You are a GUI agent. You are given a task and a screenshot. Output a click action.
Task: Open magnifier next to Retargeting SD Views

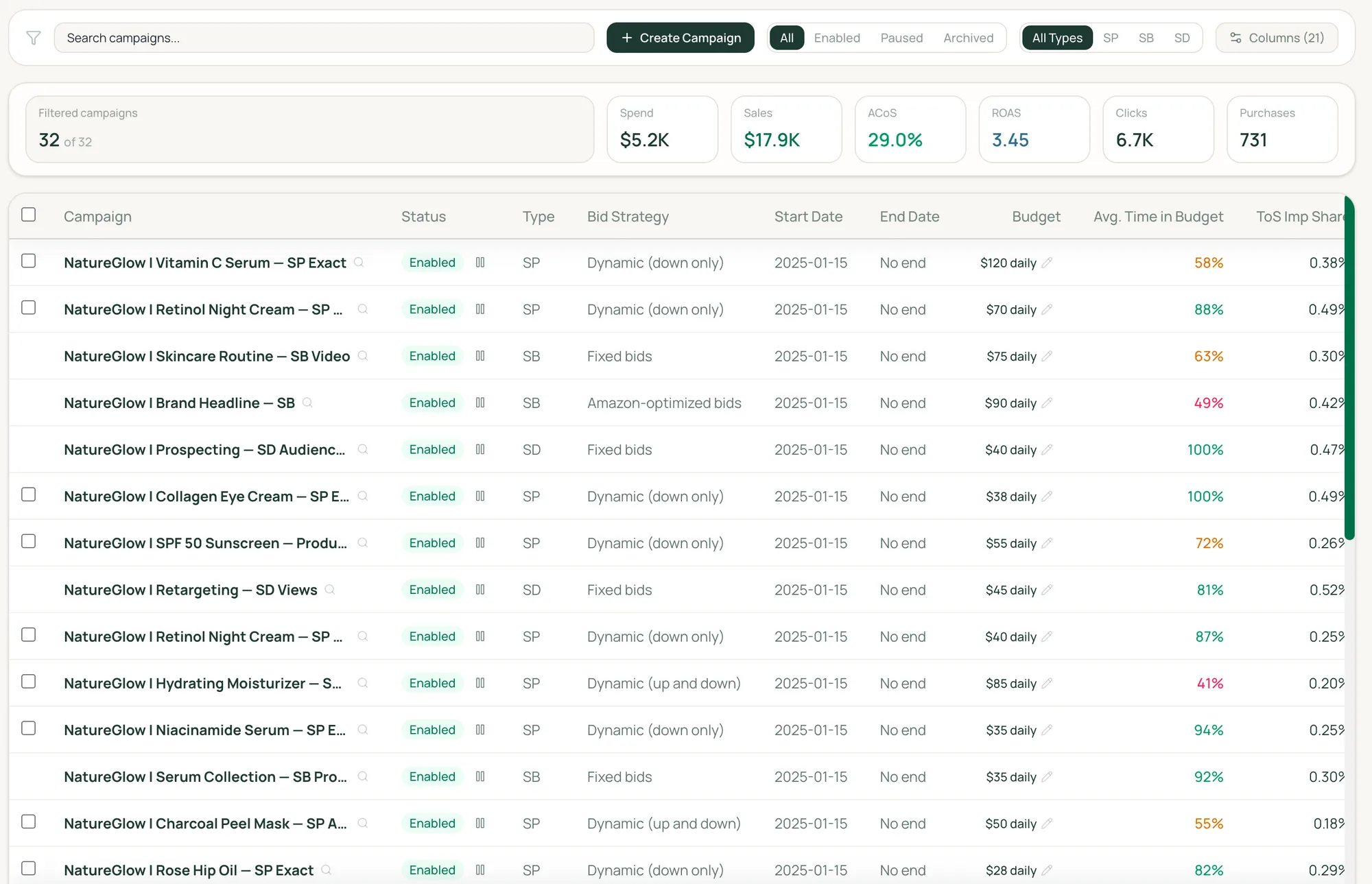point(330,589)
